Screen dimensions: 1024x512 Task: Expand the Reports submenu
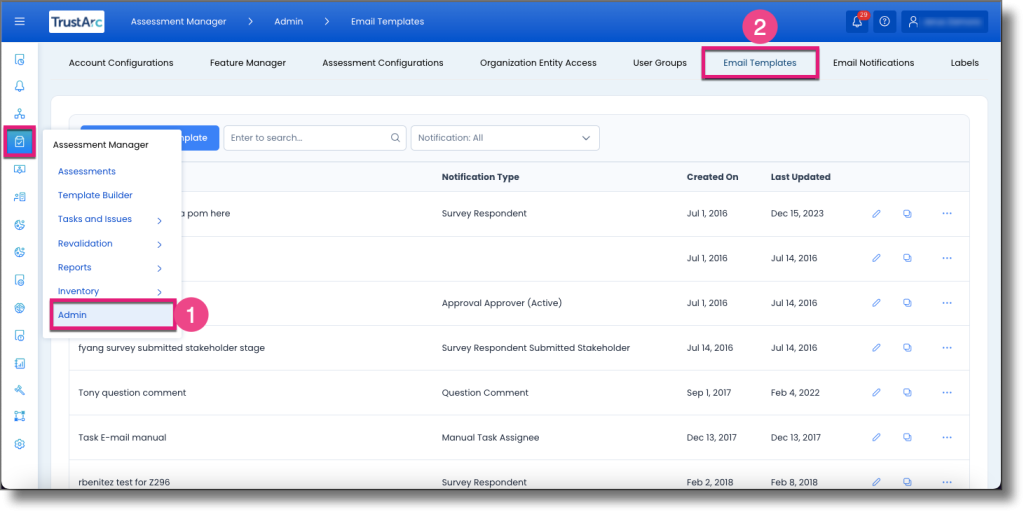pos(159,268)
